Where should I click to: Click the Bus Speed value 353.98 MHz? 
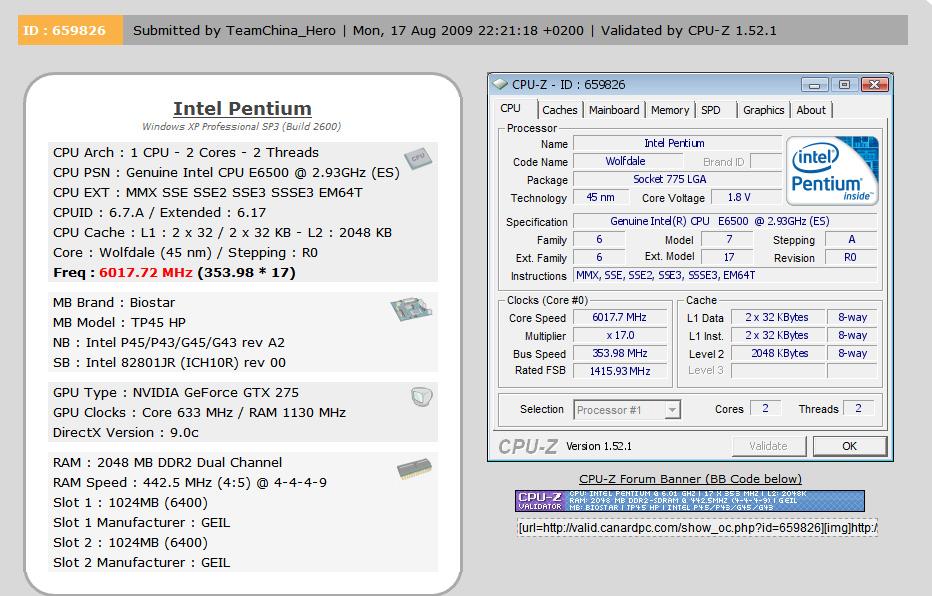[619, 353]
